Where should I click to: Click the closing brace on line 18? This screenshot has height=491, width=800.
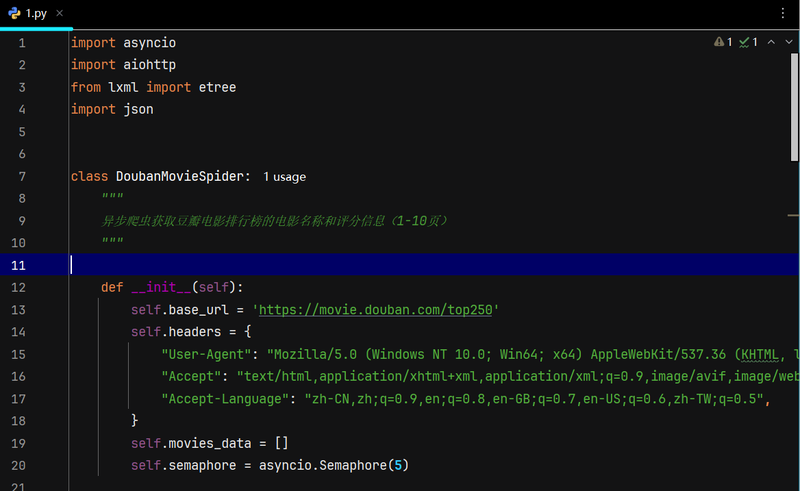coord(135,421)
